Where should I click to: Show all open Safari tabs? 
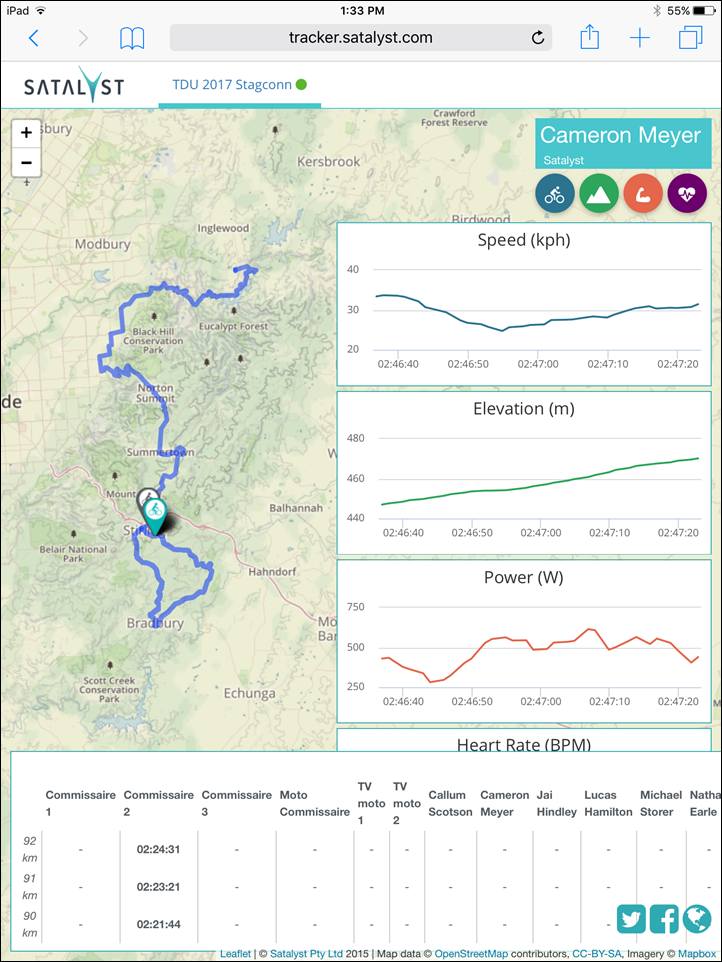pos(690,38)
